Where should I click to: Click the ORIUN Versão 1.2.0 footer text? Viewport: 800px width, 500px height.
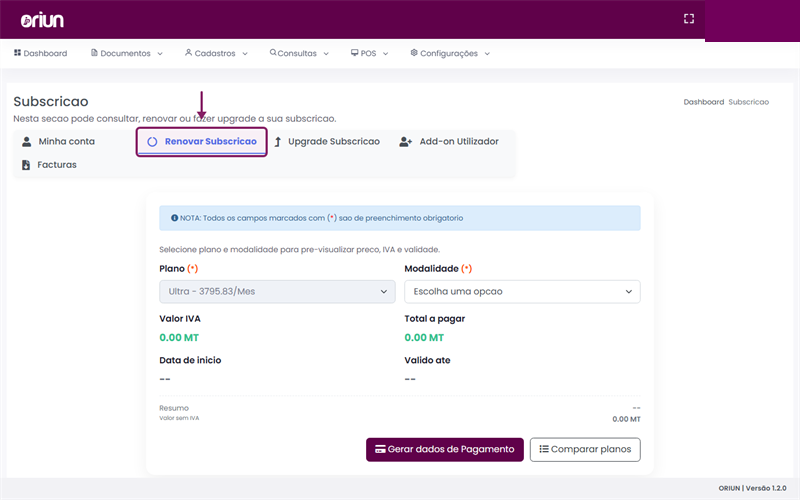[x=753, y=488]
